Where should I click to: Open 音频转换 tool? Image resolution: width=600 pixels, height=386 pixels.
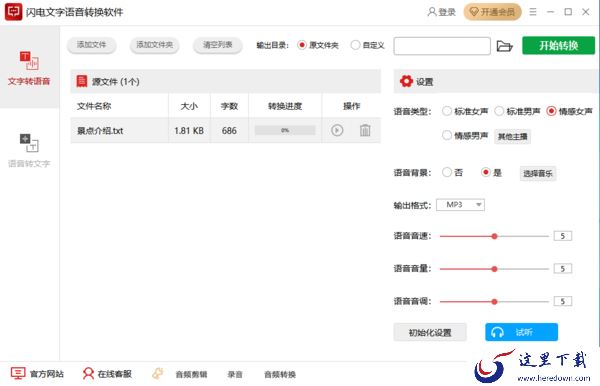280,375
